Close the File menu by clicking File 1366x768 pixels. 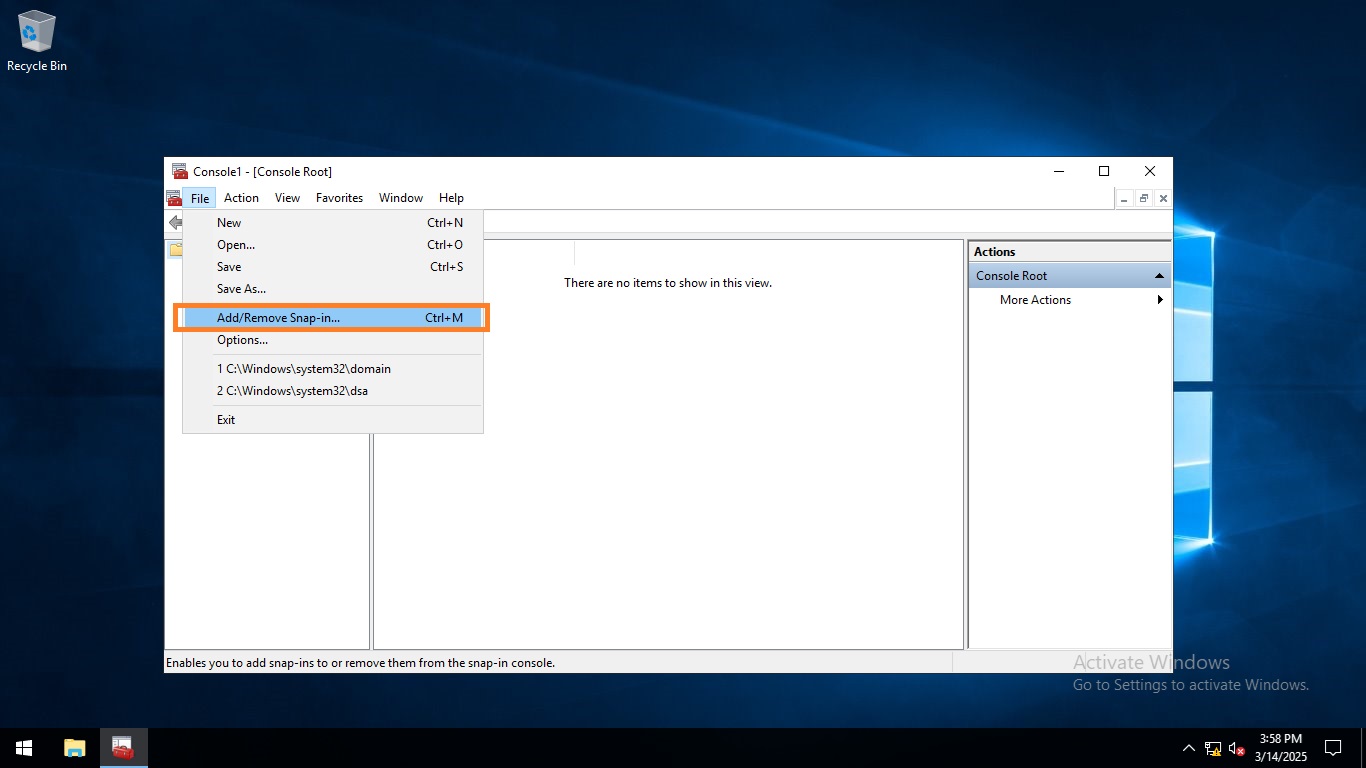[x=200, y=198]
